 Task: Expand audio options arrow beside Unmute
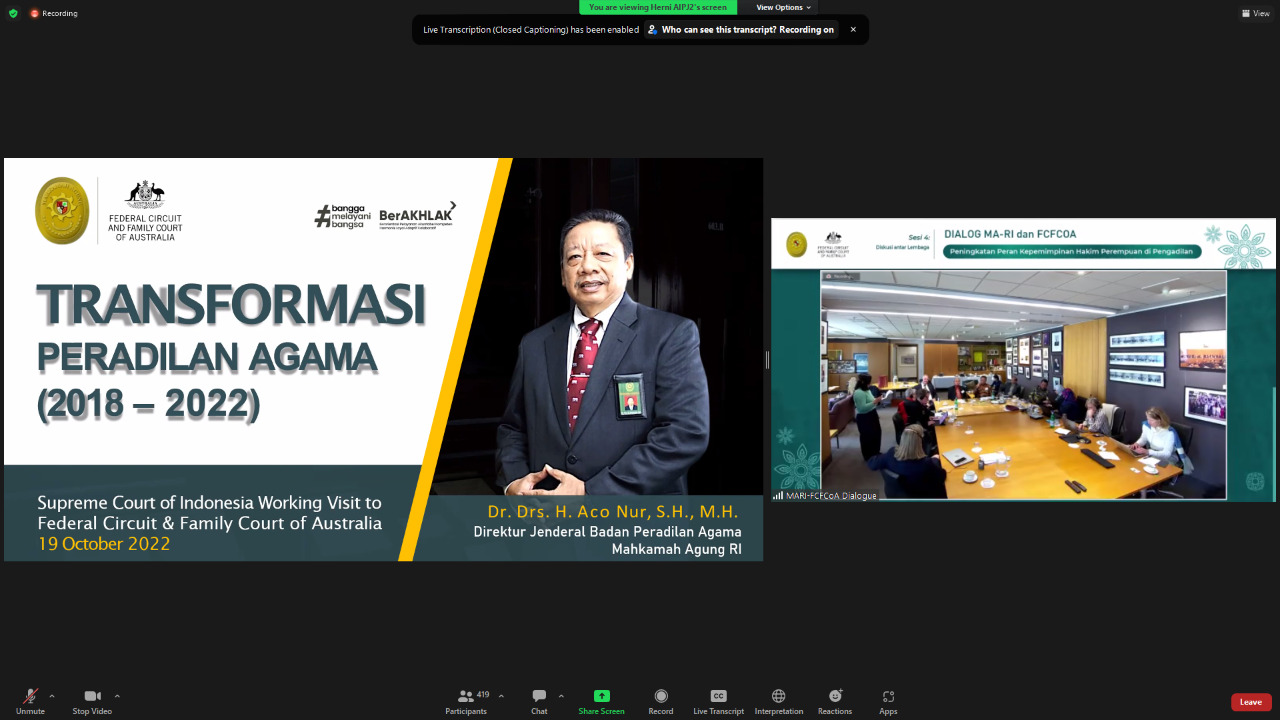pos(52,696)
